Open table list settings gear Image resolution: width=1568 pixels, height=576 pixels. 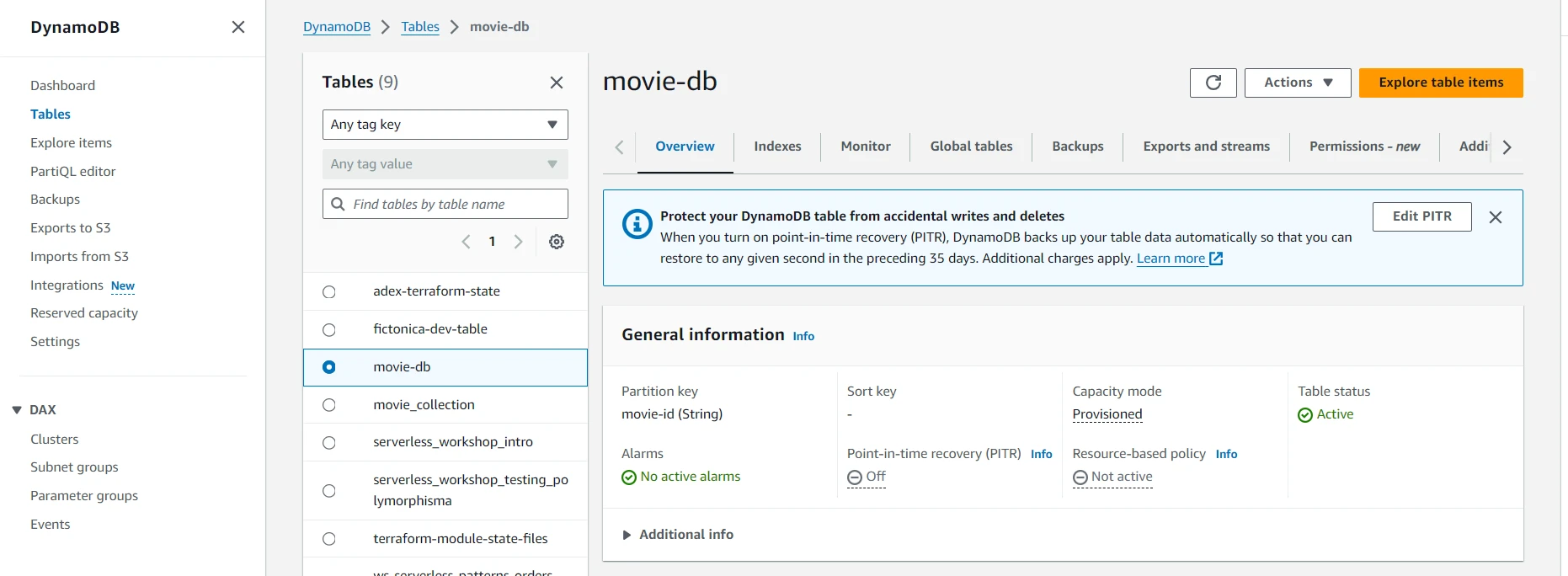pyautogui.click(x=557, y=242)
